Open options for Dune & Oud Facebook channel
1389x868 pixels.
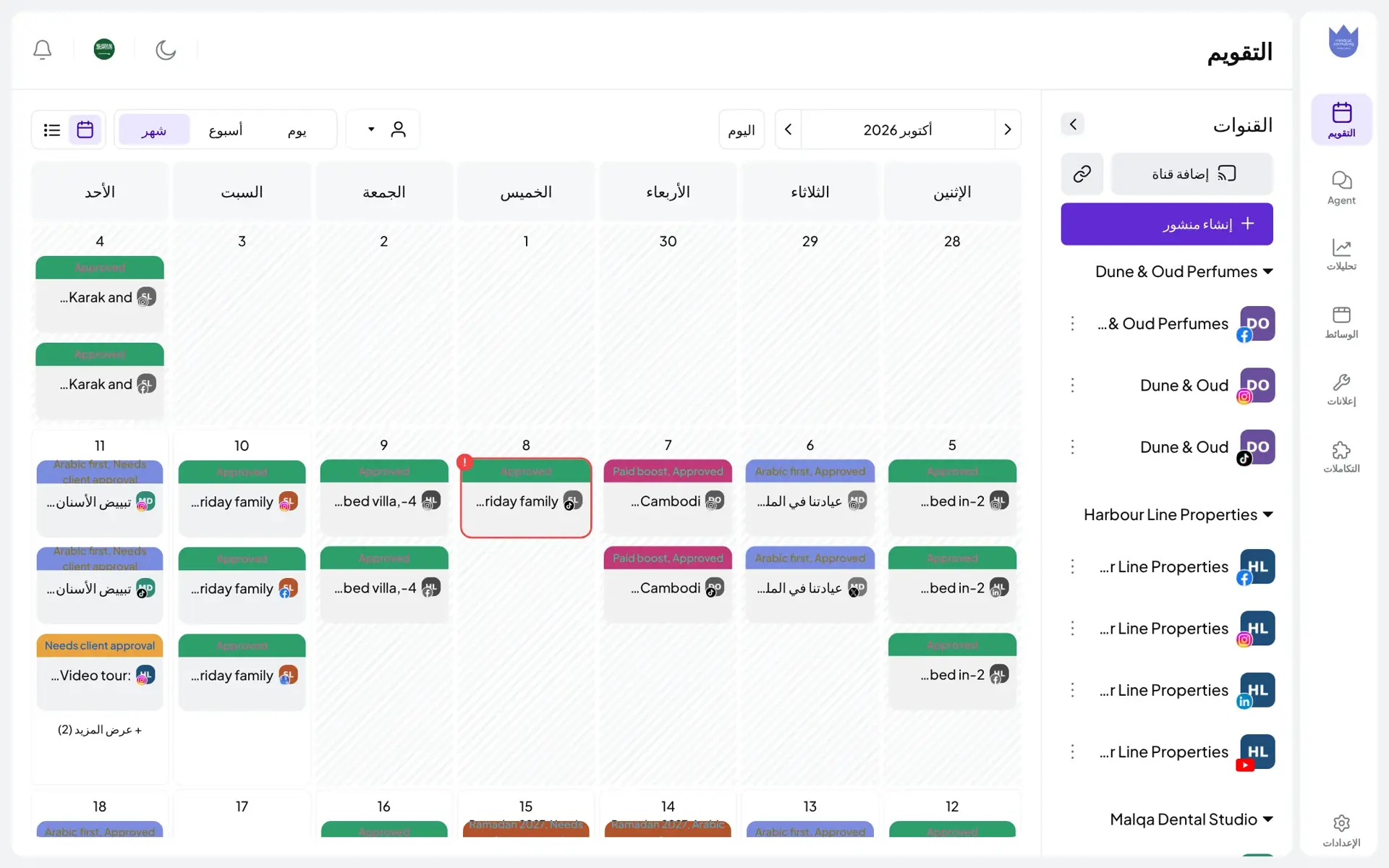(x=1073, y=323)
